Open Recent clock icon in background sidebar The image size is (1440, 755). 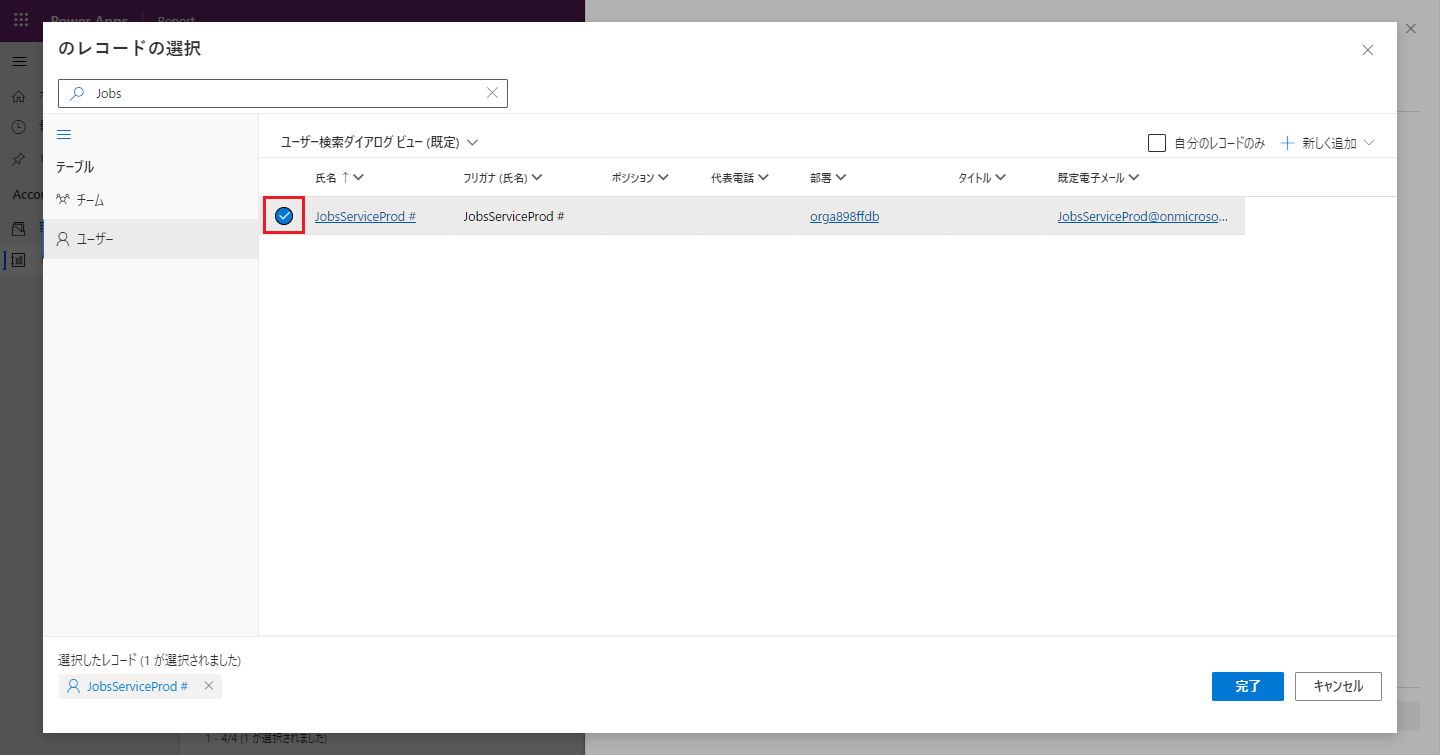pos(19,127)
